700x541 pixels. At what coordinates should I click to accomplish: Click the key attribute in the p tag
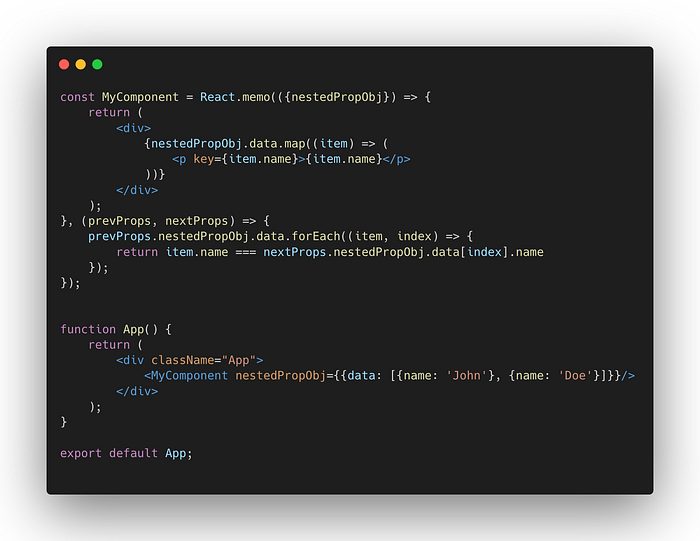(x=203, y=159)
